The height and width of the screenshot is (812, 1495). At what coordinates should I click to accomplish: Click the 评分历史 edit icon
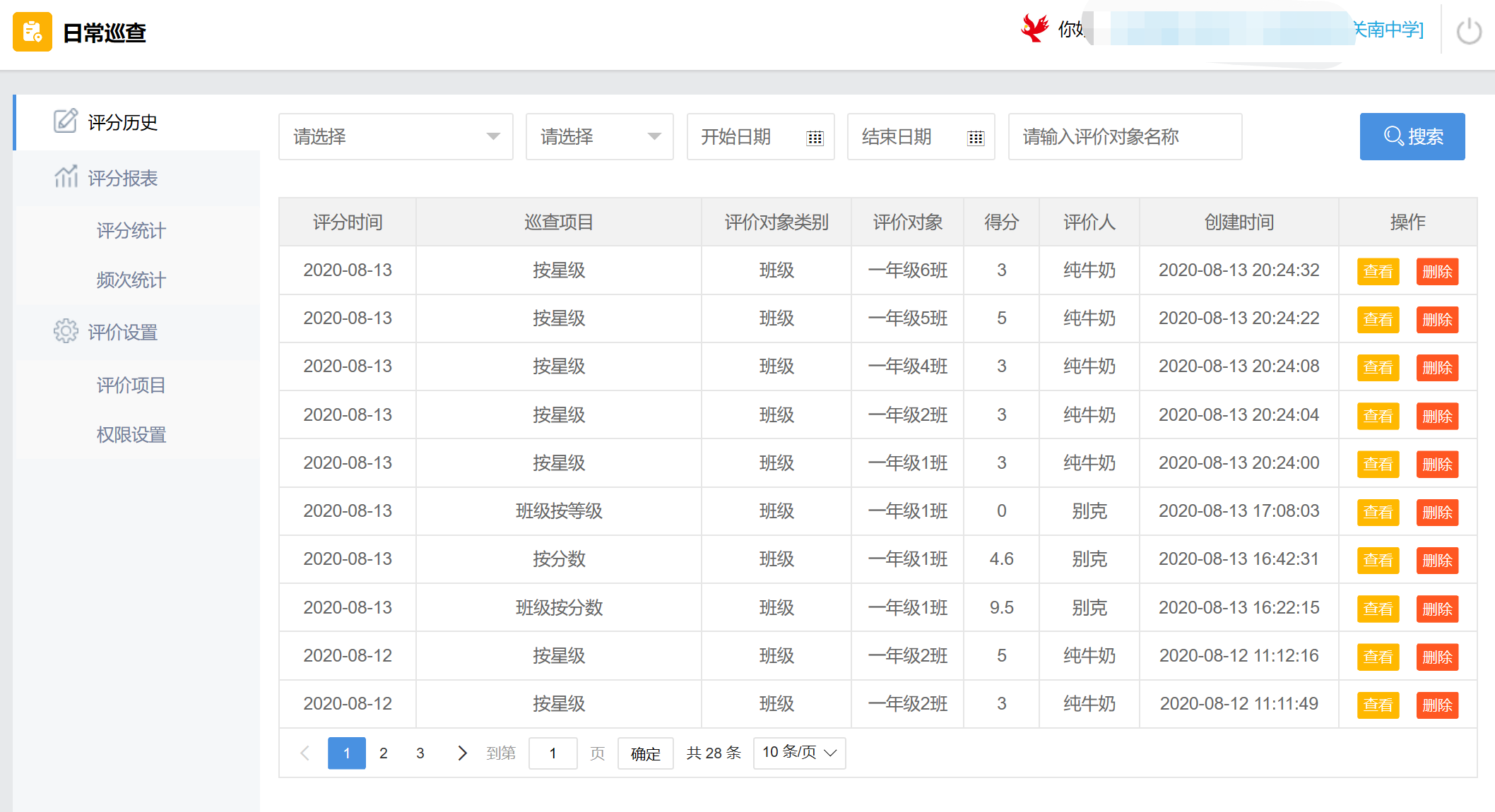point(66,121)
